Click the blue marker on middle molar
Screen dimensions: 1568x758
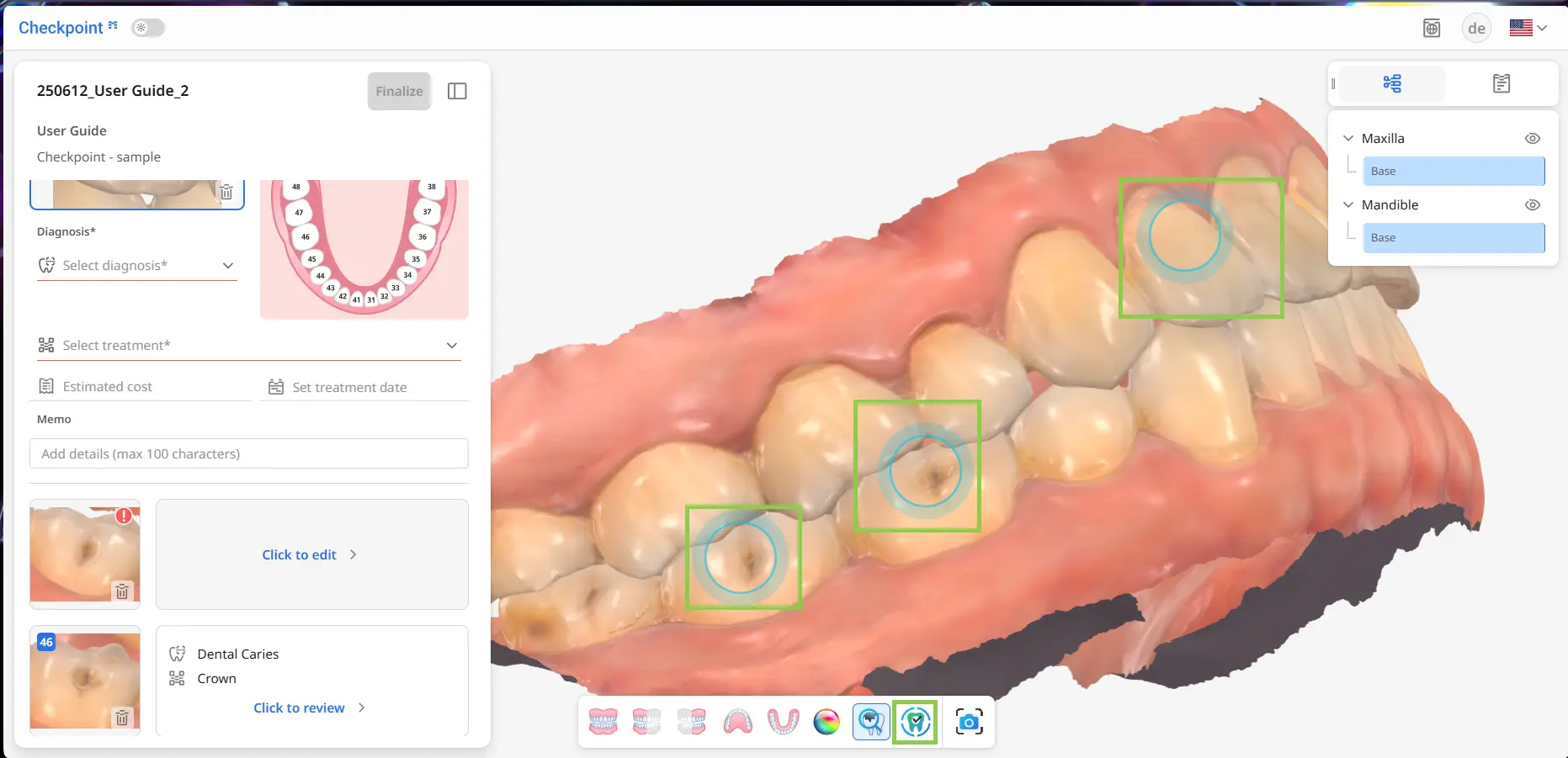[x=925, y=470]
